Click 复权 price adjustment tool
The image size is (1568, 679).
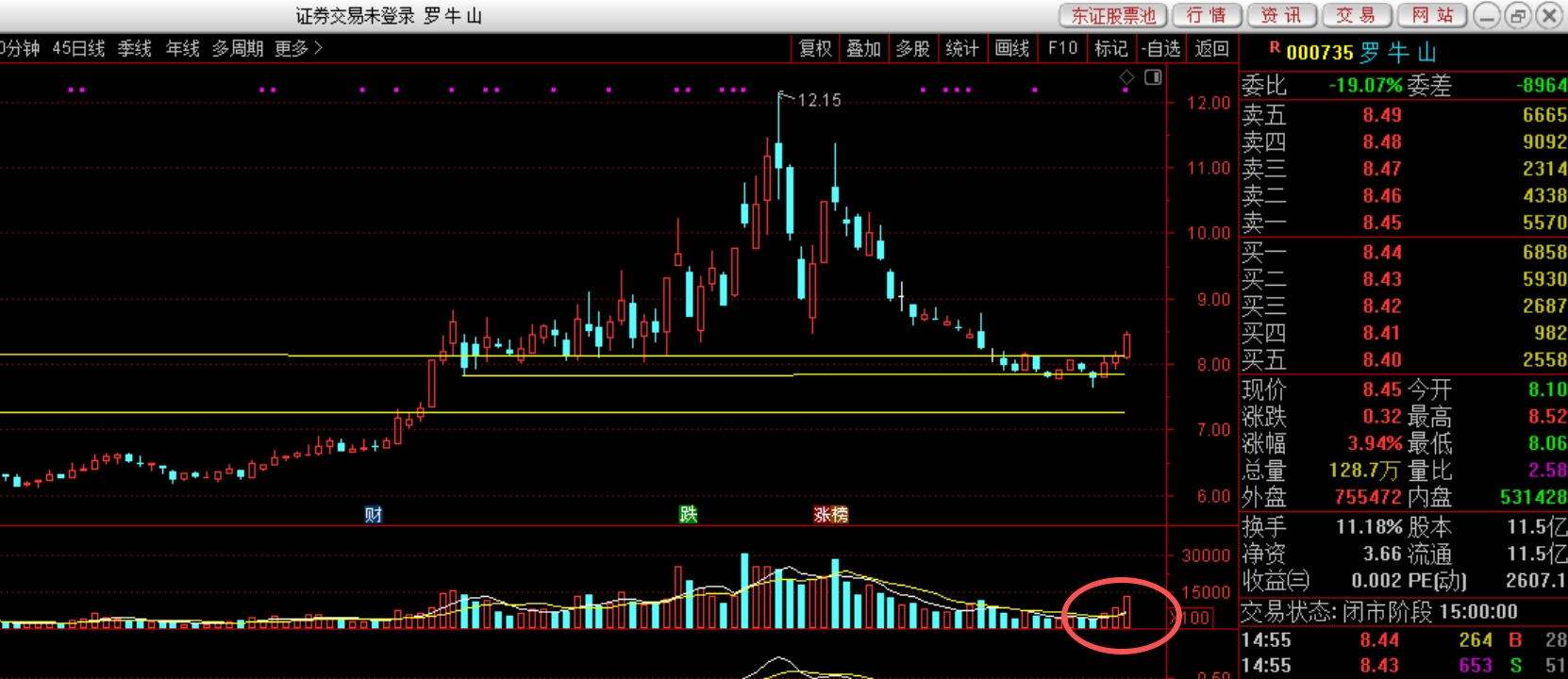coord(815,49)
